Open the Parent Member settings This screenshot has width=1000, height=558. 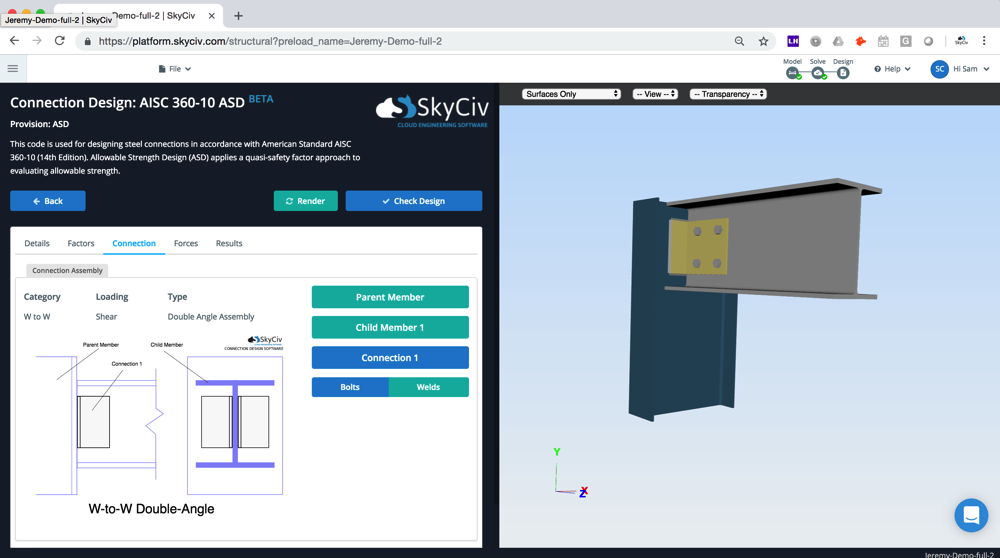click(390, 297)
